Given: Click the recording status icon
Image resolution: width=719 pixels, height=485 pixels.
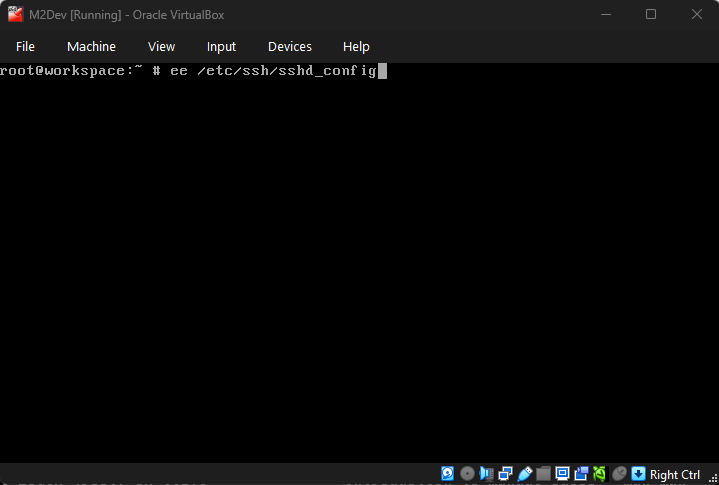Looking at the screenshot, I should click(x=581, y=474).
